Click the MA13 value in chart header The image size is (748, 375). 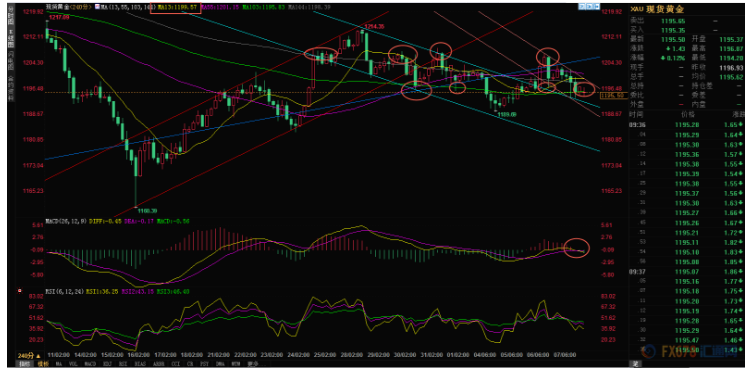pos(176,7)
